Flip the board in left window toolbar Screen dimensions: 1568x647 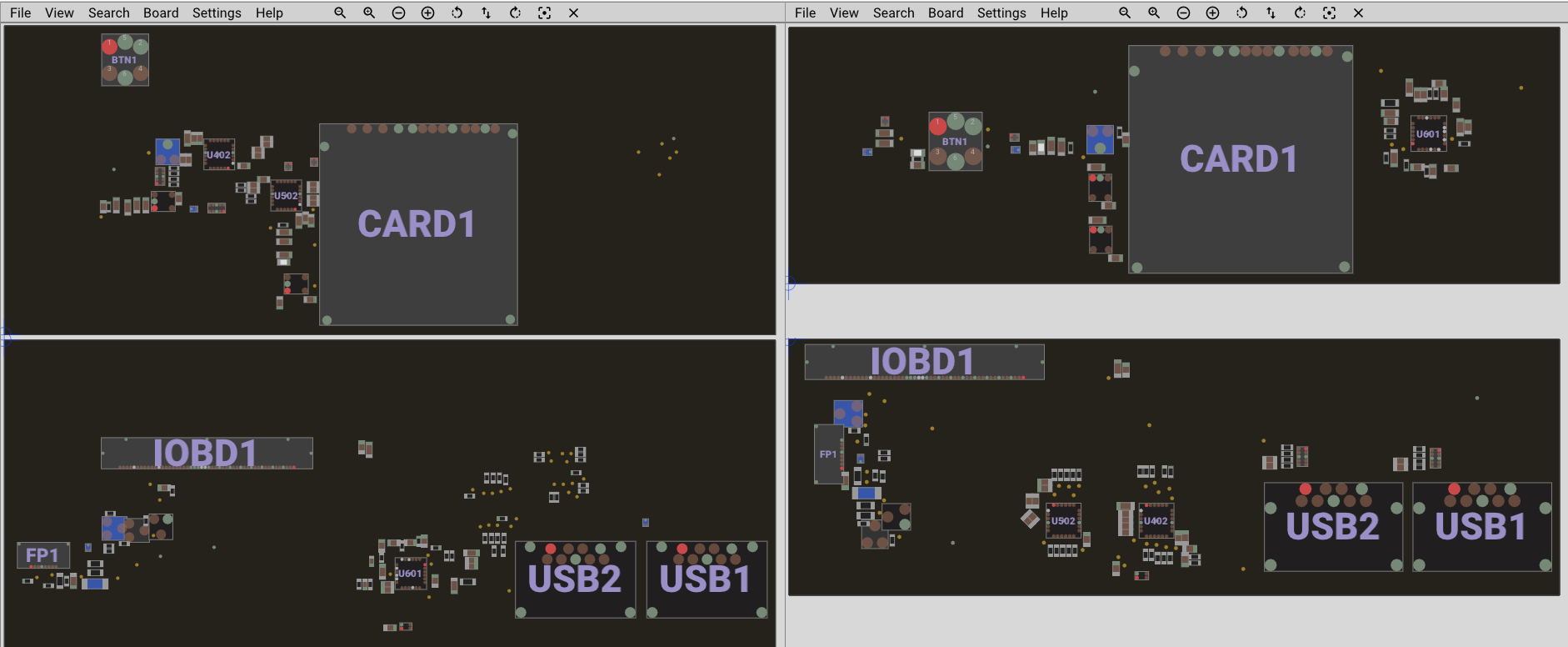click(x=486, y=13)
